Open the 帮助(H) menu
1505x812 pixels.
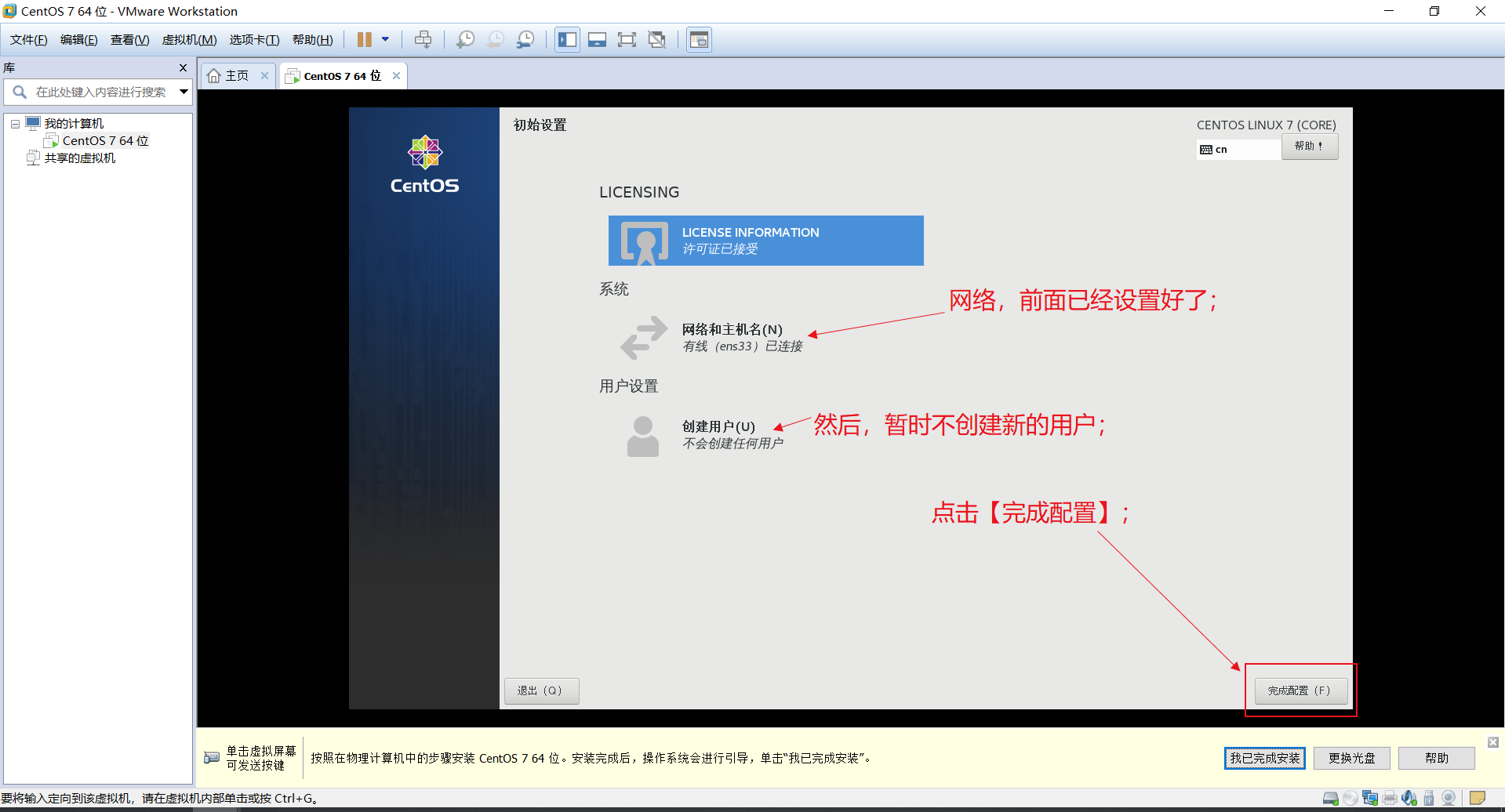pyautogui.click(x=313, y=40)
